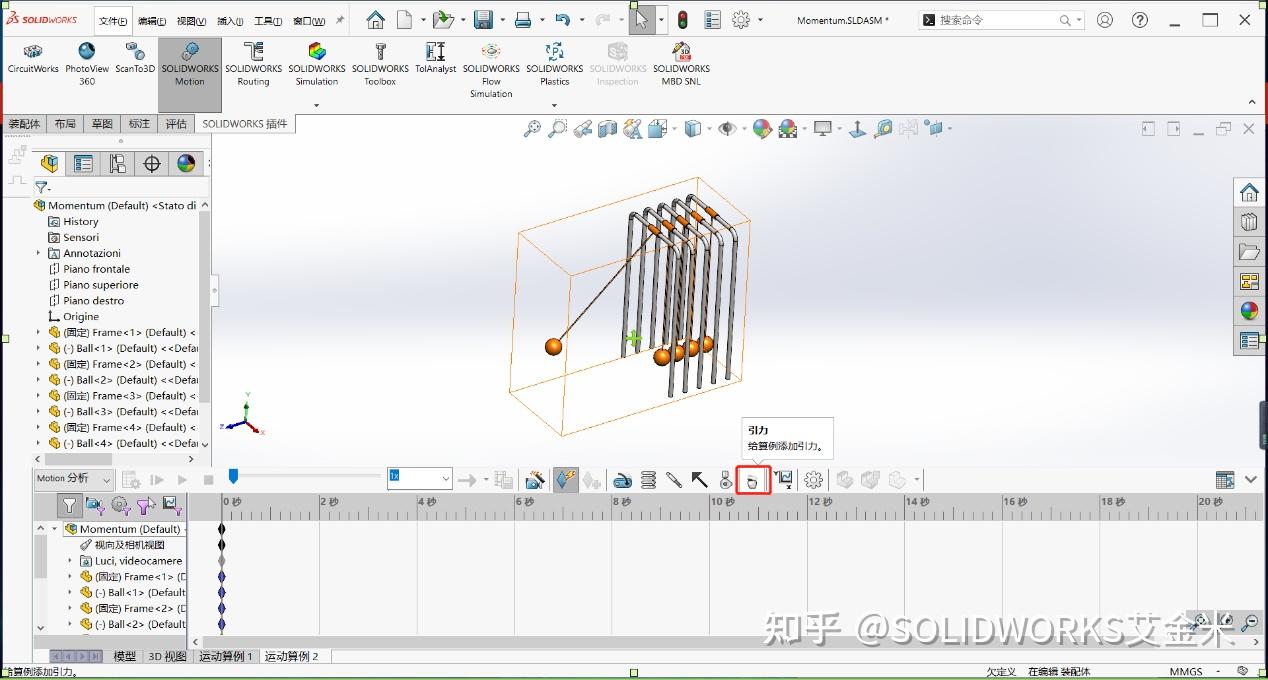Click the playback time slider handle

pyautogui.click(x=233, y=477)
